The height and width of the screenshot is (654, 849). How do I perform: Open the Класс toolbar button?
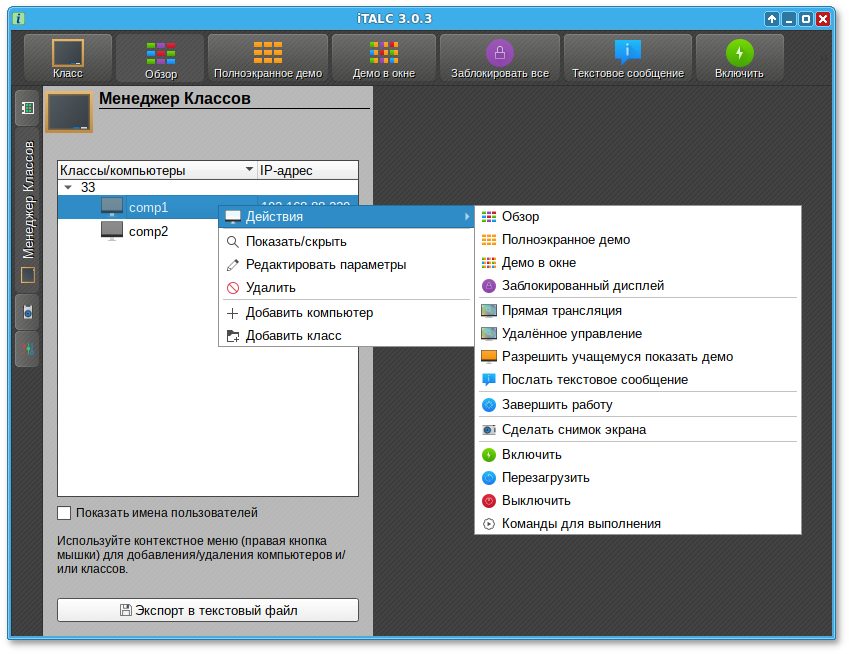(68, 58)
